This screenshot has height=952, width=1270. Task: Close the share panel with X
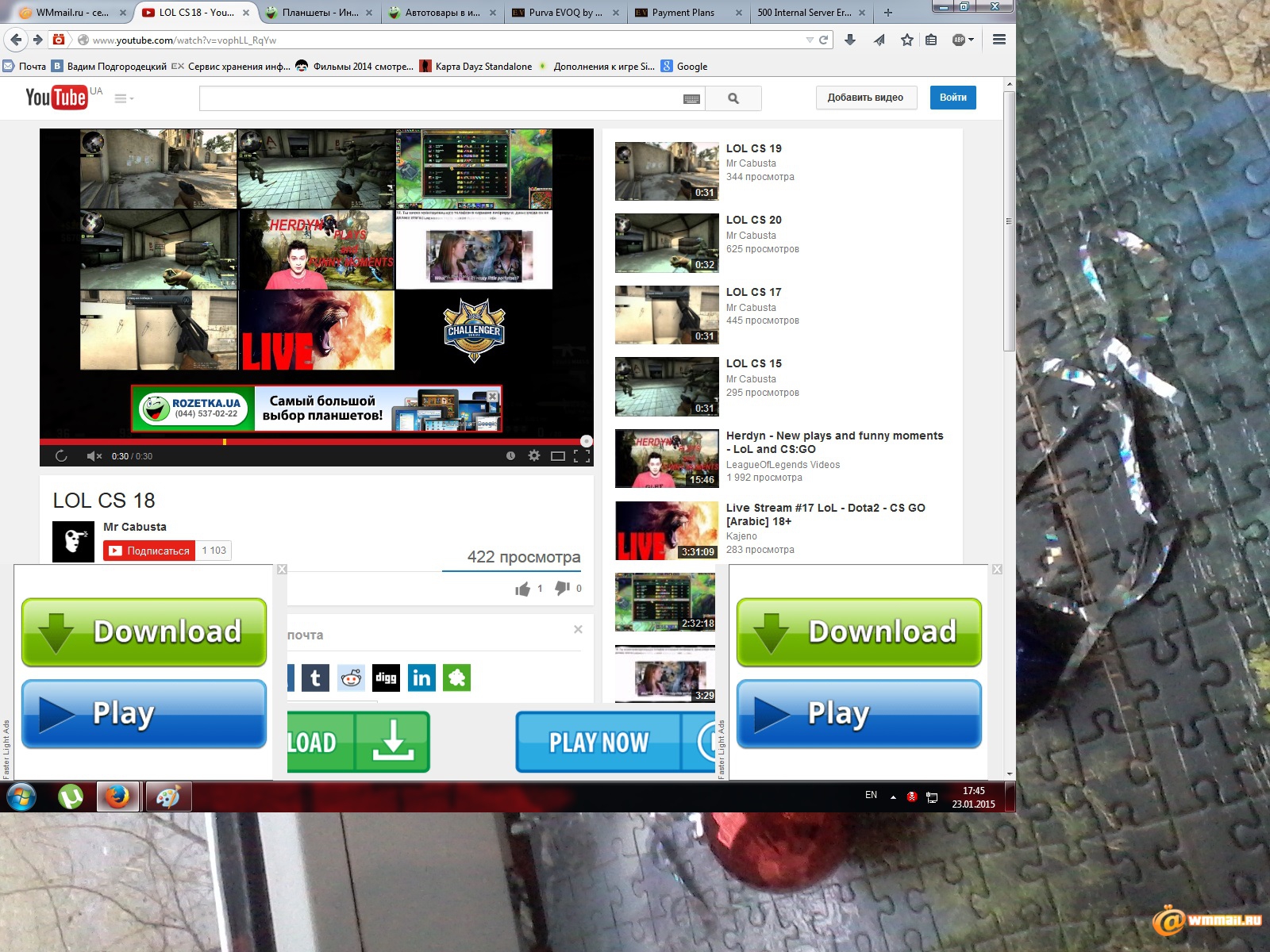coord(578,629)
